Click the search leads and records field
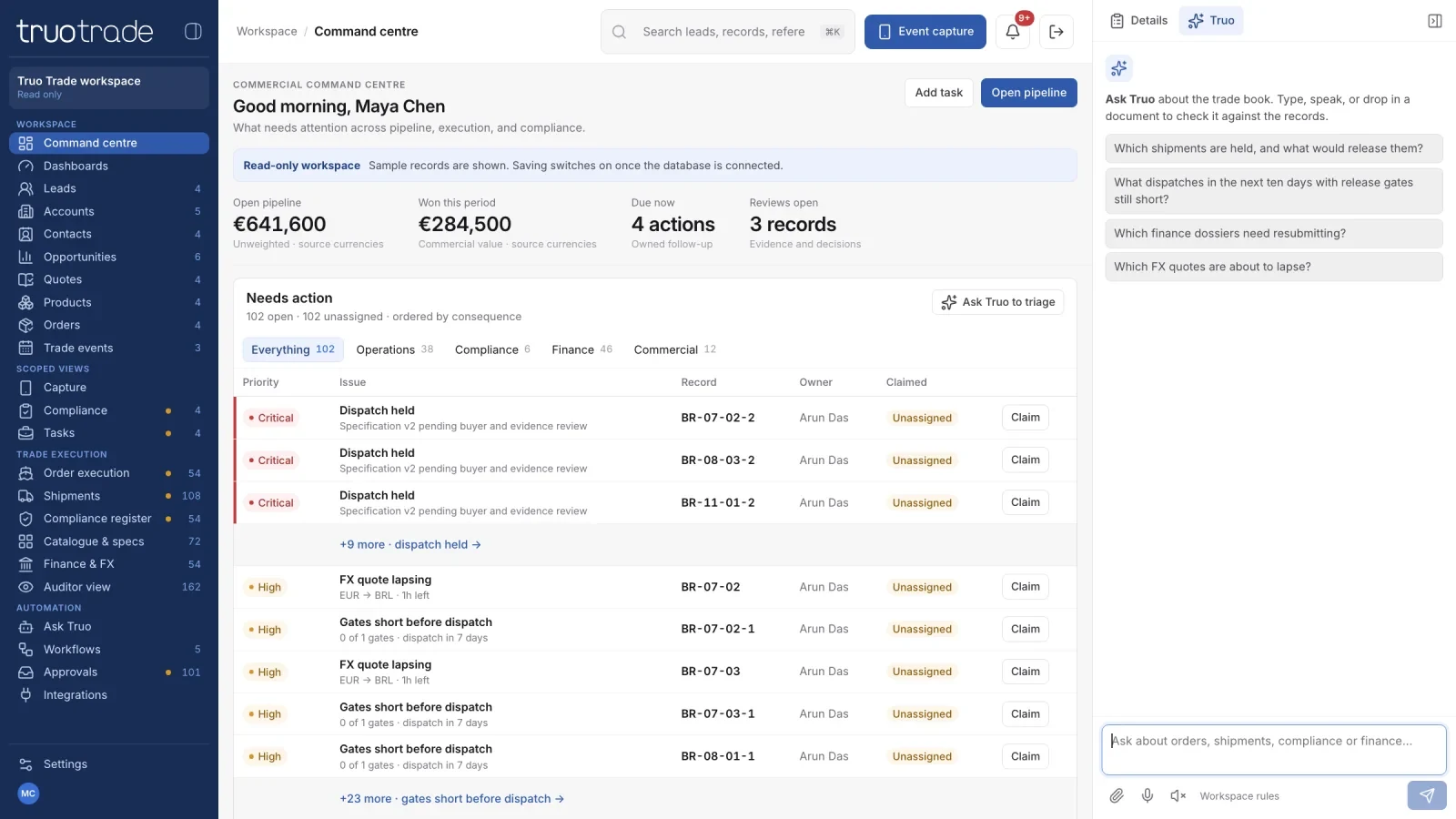Viewport: 1456px width, 819px height. tap(728, 32)
